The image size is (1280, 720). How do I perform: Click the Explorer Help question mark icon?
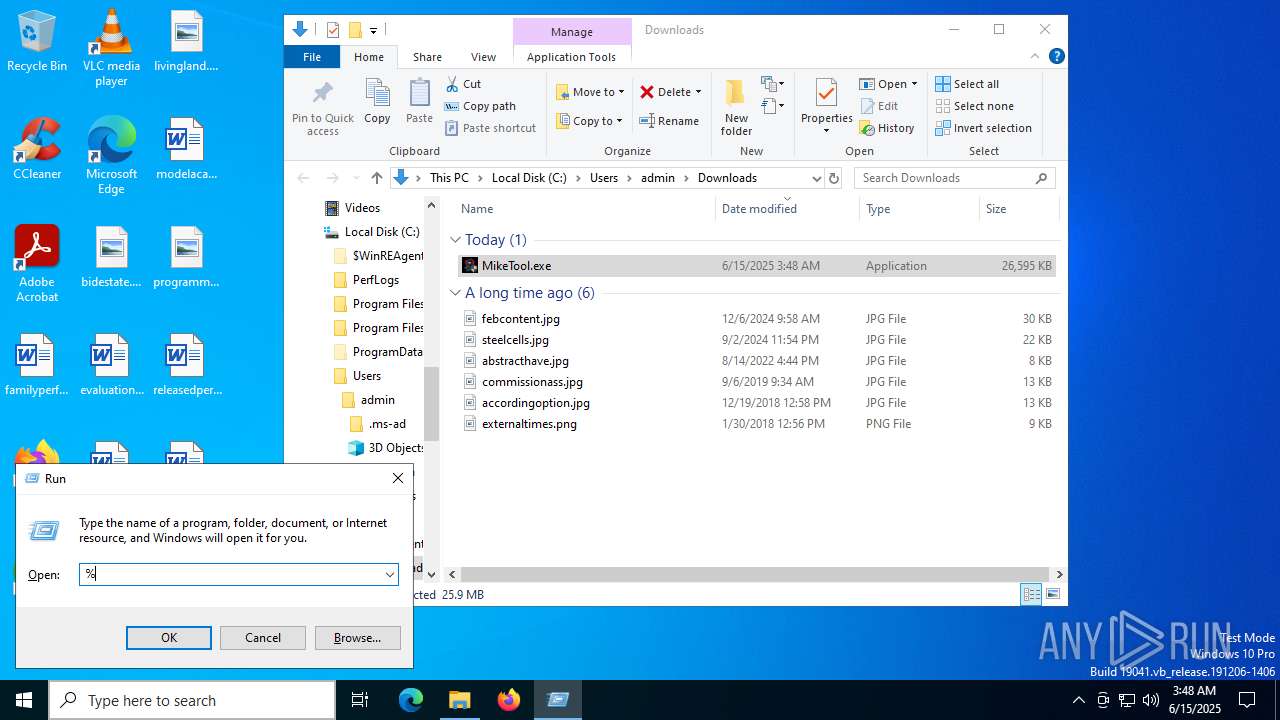(1056, 57)
